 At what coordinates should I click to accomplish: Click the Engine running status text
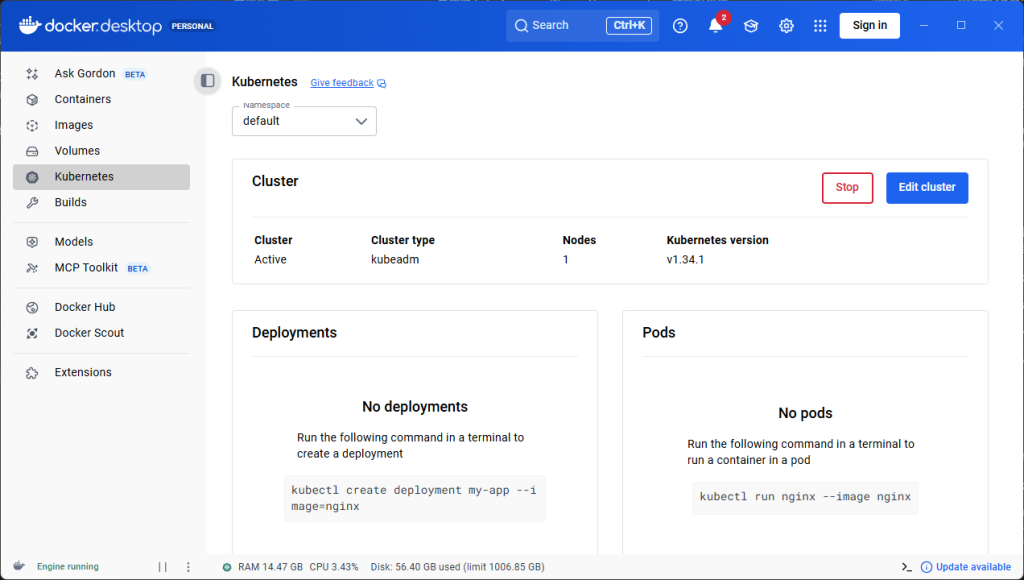(x=68, y=567)
